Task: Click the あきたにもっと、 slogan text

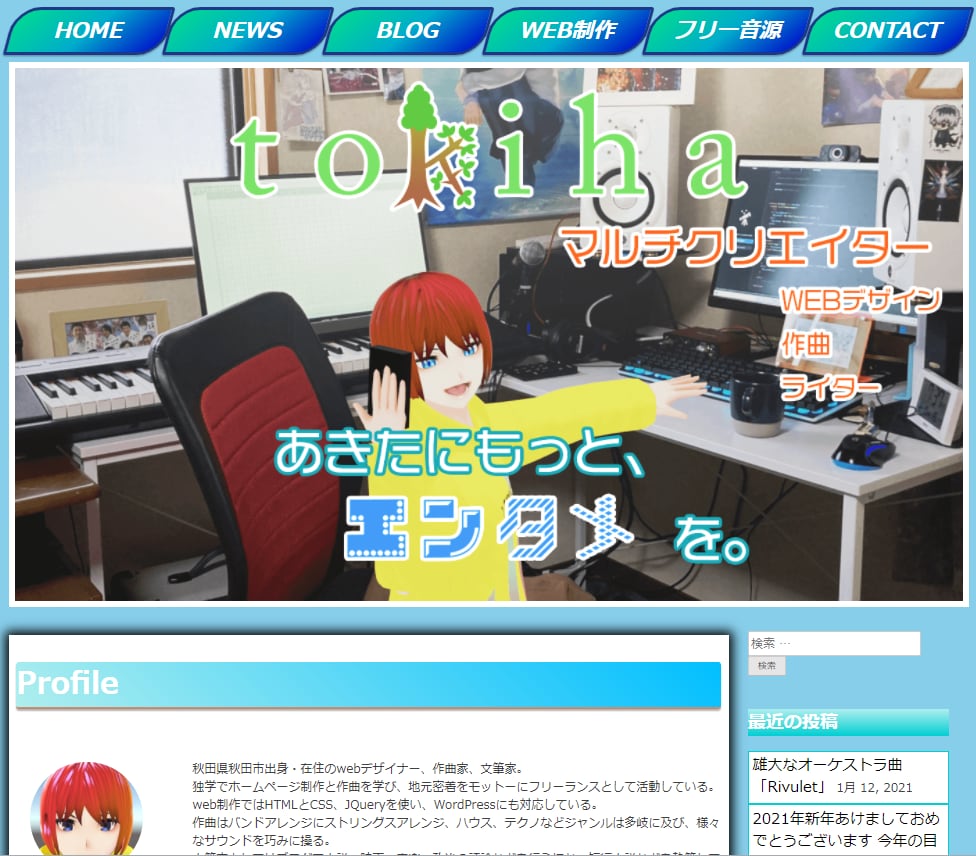Action: [459, 453]
